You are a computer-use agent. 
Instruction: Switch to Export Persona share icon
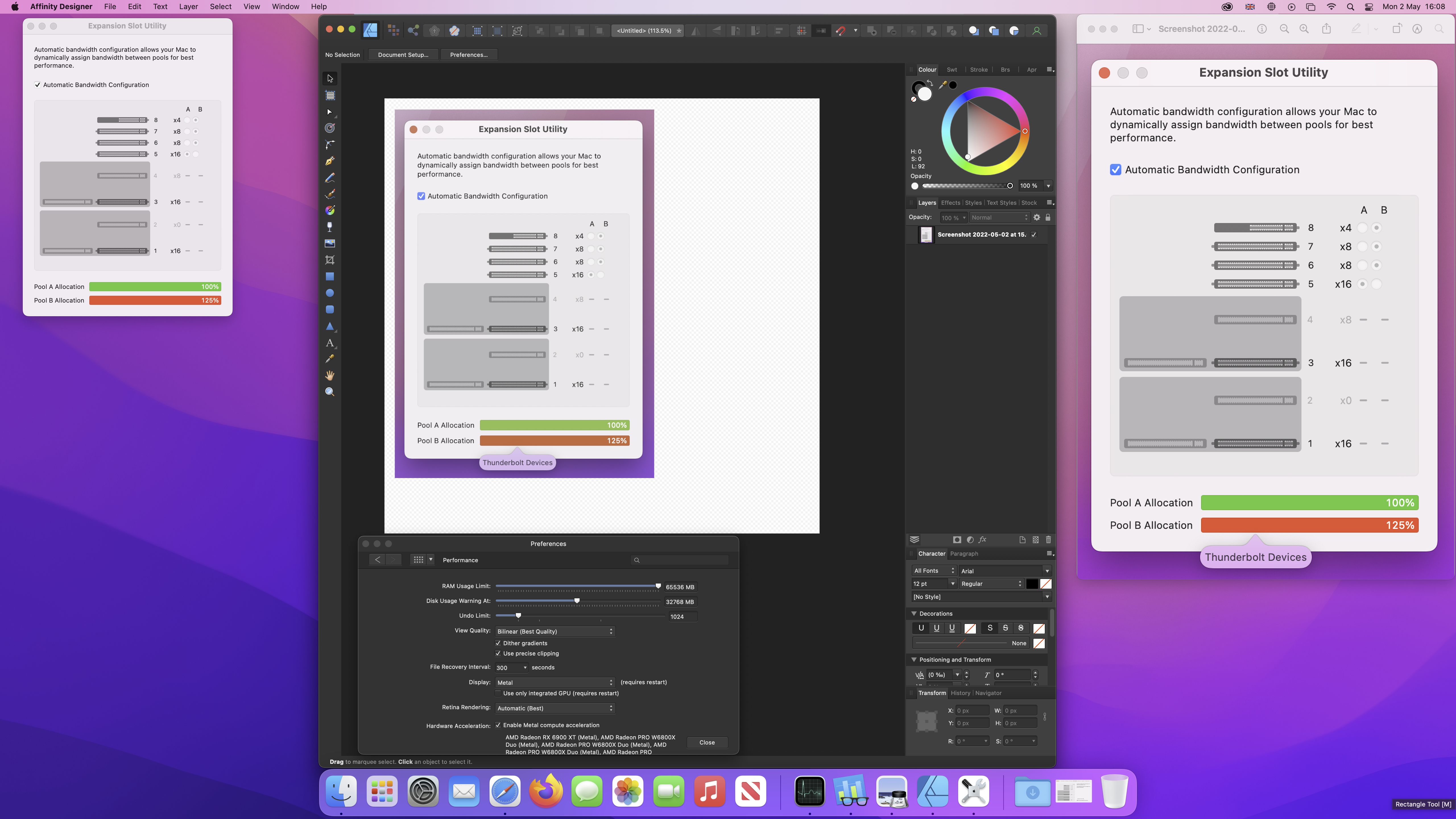(x=414, y=30)
